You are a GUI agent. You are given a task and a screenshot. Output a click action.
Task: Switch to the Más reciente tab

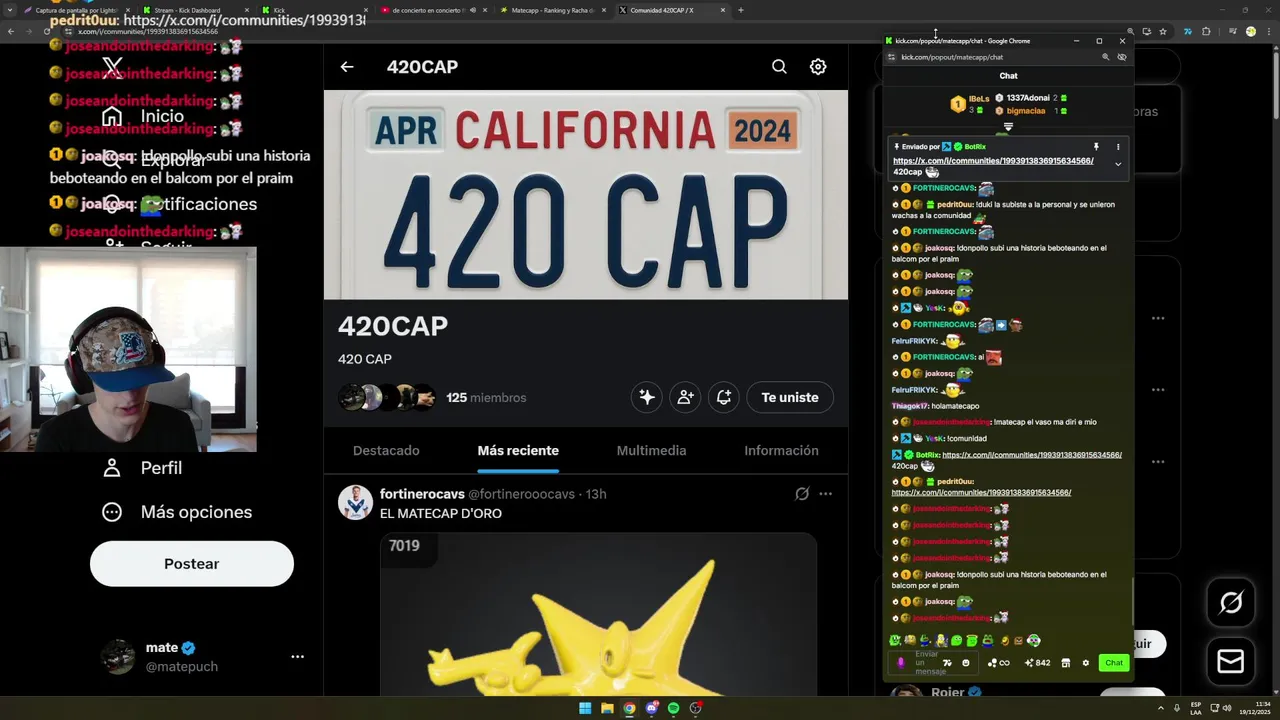click(518, 451)
